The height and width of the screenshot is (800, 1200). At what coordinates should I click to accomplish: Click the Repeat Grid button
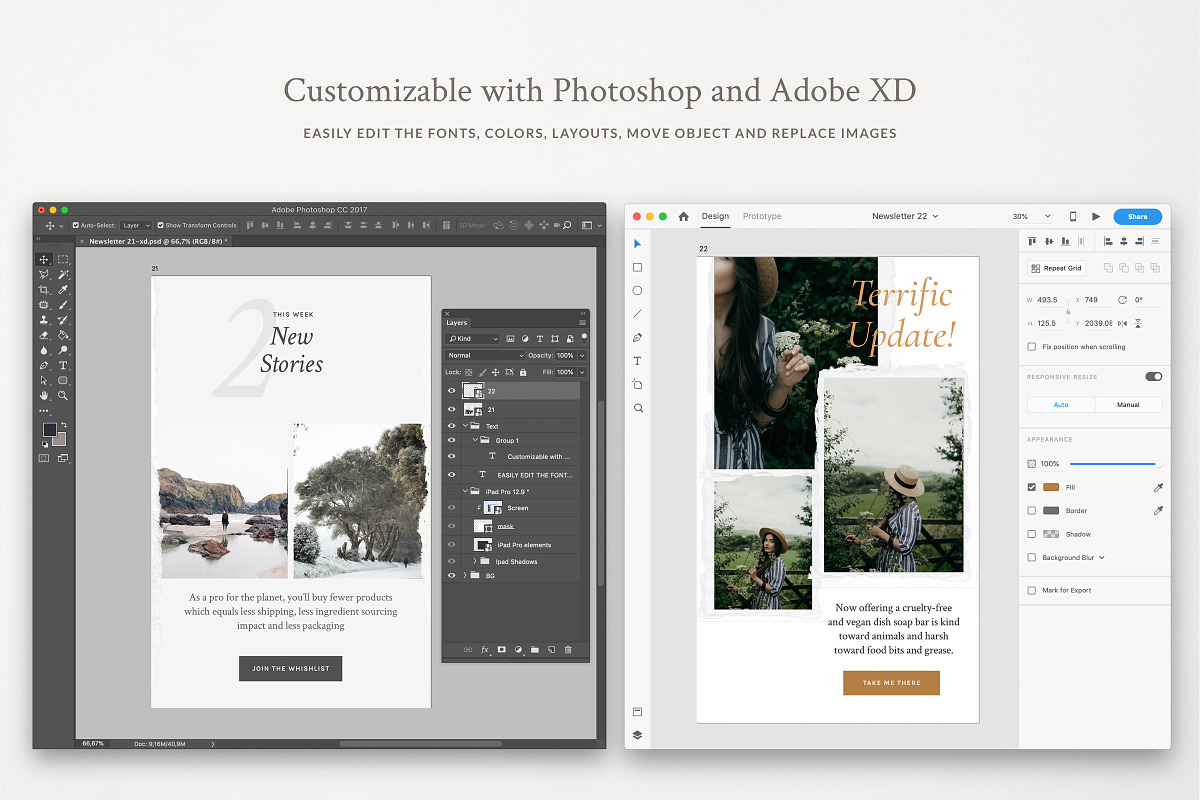[x=1056, y=268]
